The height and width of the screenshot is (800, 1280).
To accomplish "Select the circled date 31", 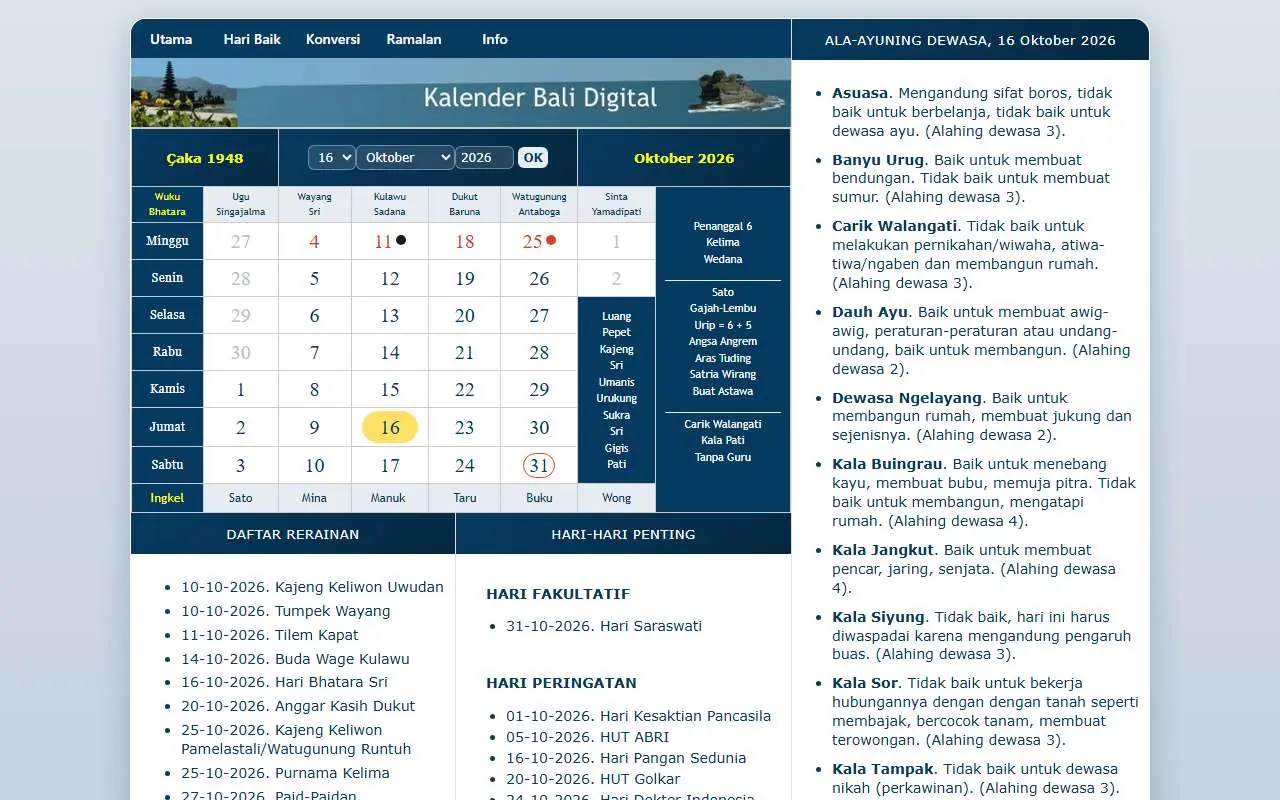I will (x=539, y=465).
